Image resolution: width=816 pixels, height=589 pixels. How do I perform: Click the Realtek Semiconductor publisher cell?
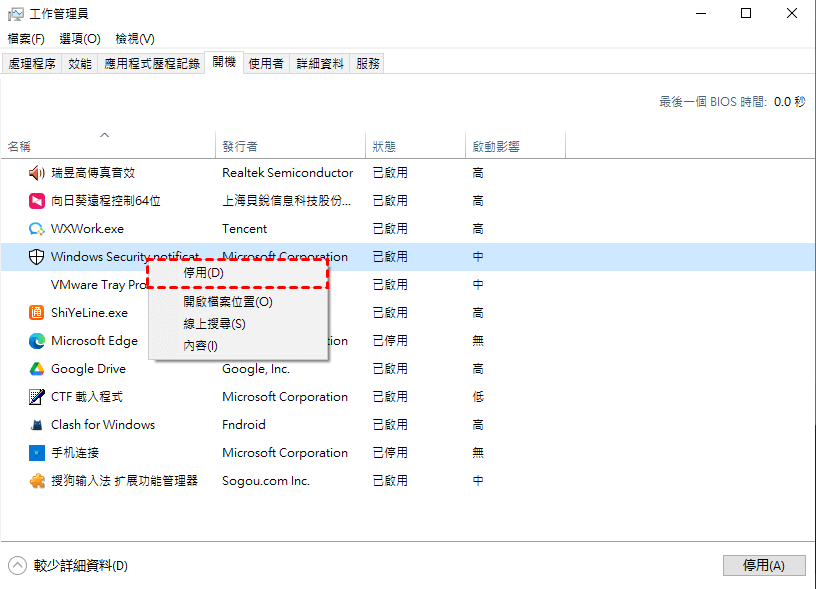click(288, 173)
